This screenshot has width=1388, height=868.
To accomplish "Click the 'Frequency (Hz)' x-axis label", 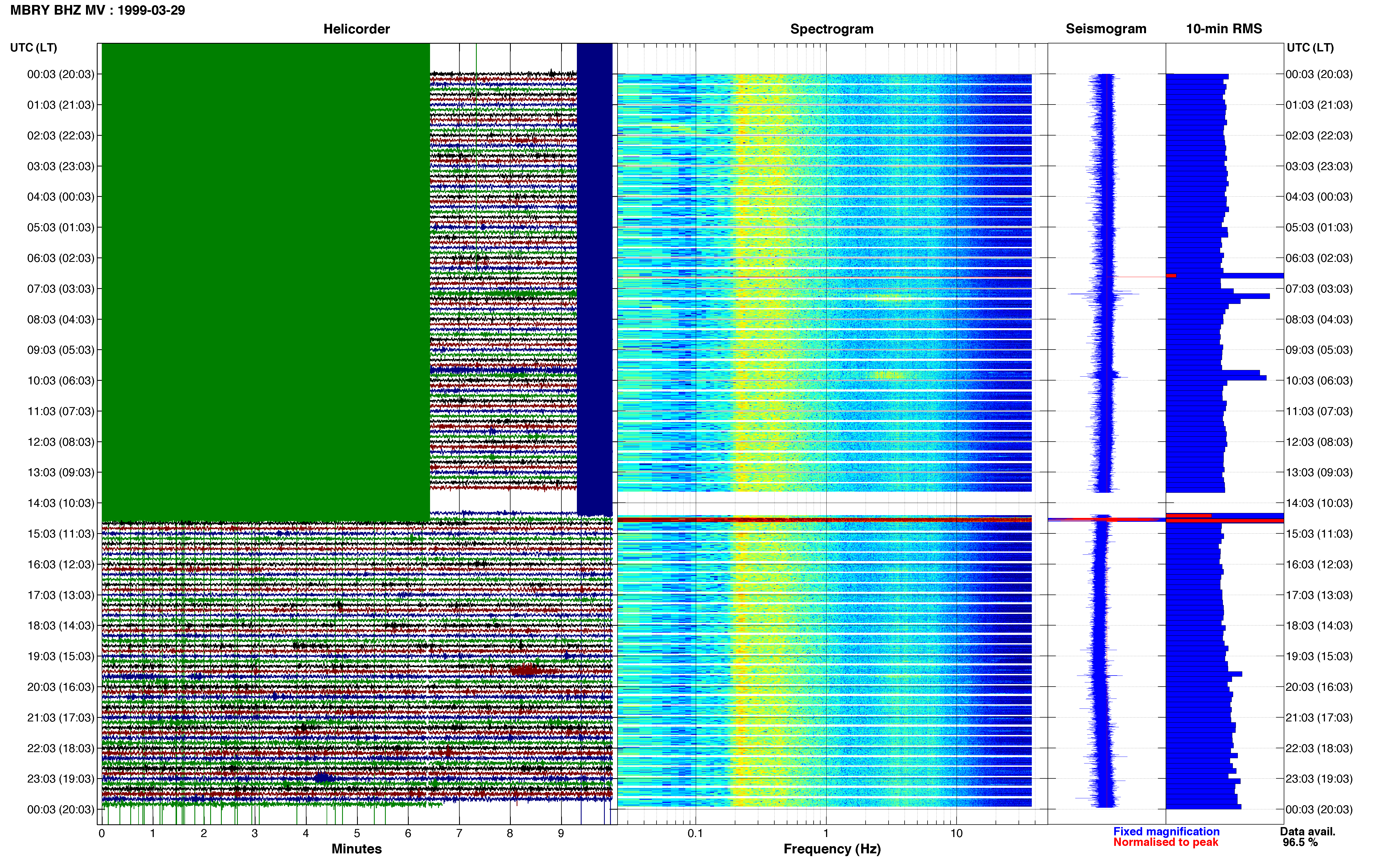I will (x=832, y=849).
